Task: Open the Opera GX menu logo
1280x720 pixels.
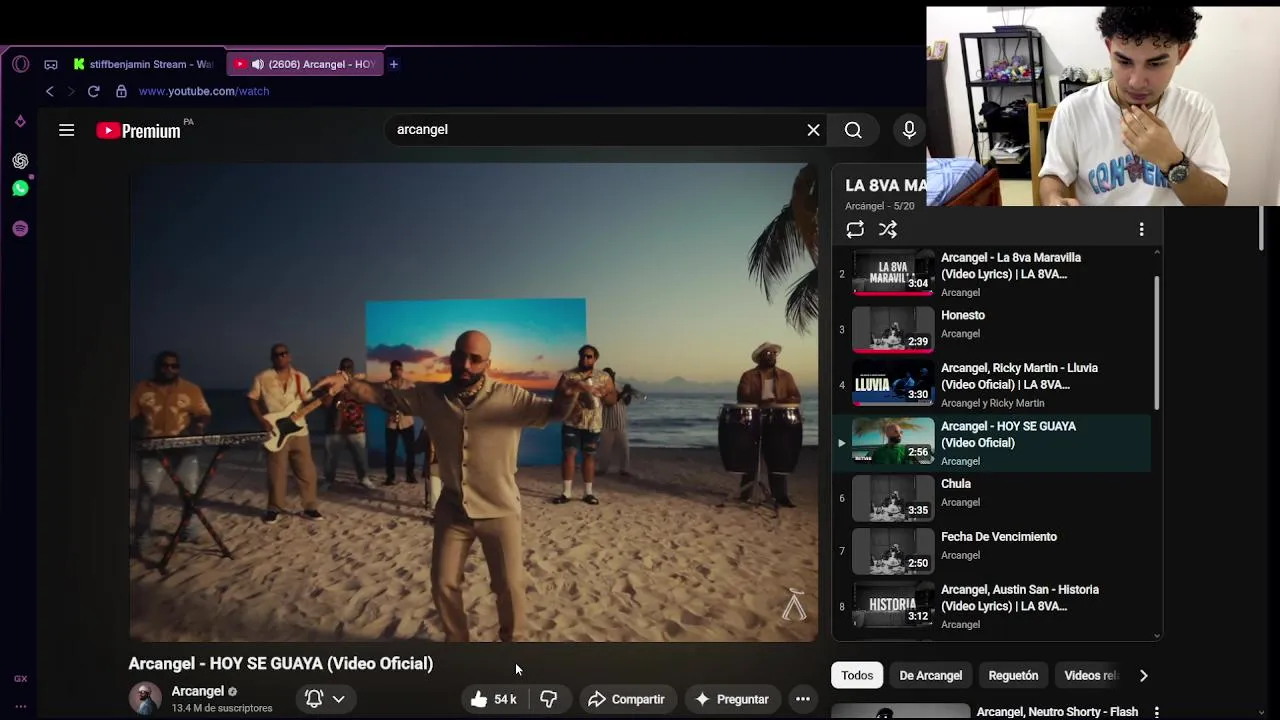Action: [21, 64]
